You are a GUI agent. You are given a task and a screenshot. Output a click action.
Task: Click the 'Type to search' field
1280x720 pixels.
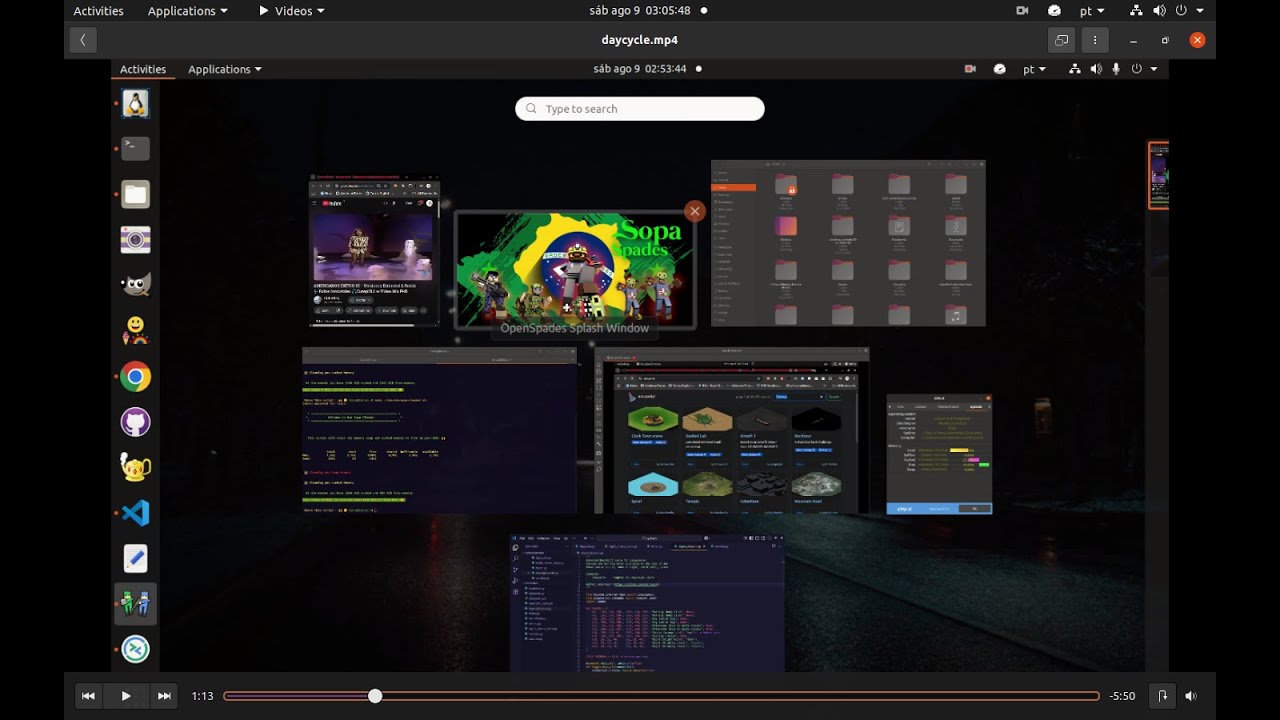click(640, 109)
